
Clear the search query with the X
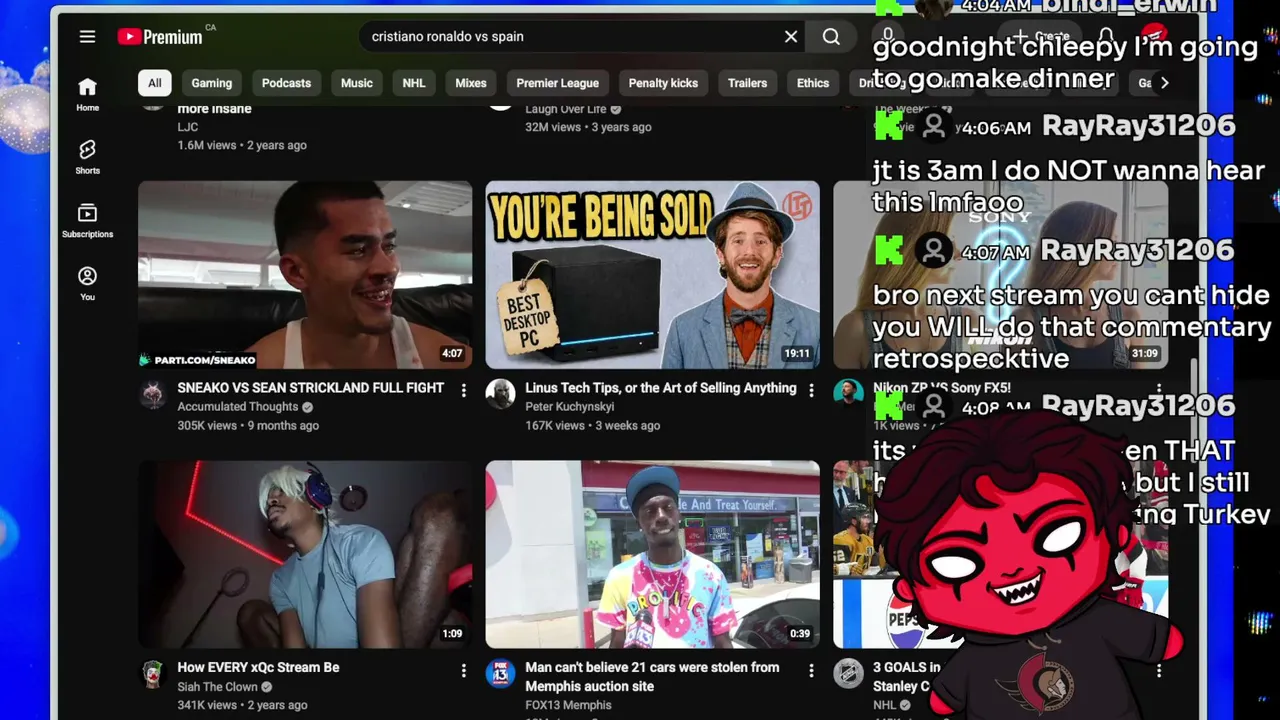tap(791, 36)
